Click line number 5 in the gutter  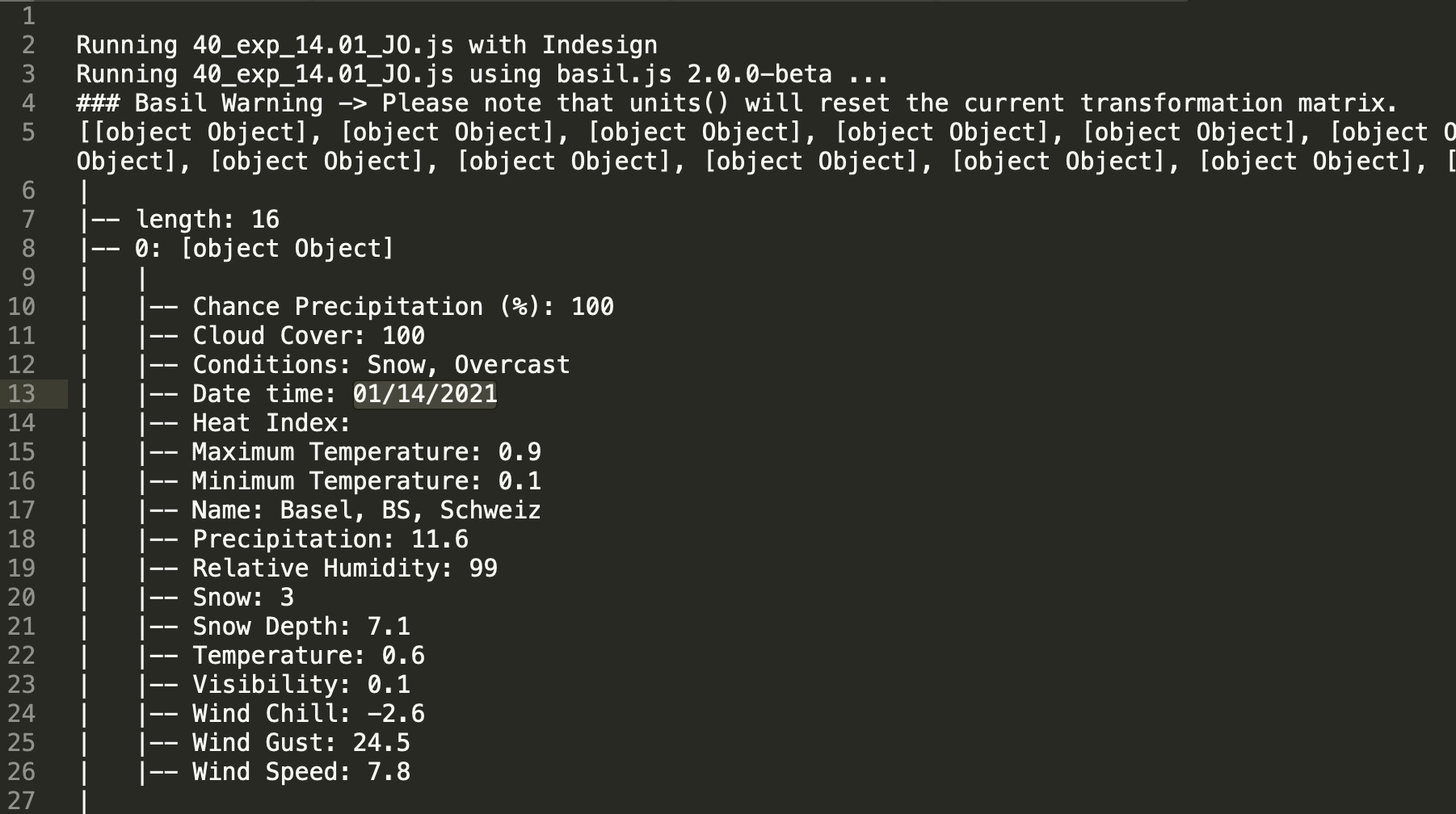pos(28,132)
